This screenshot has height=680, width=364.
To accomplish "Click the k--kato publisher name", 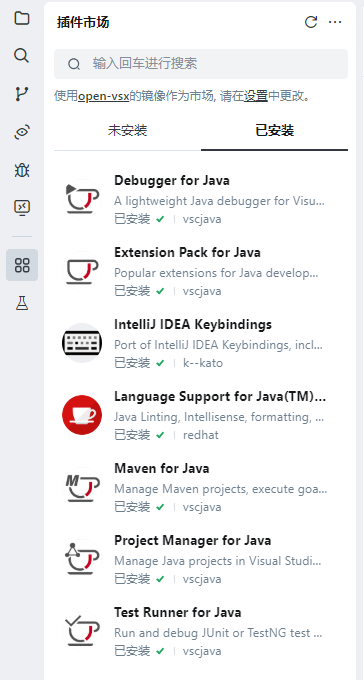I will (x=203, y=363).
